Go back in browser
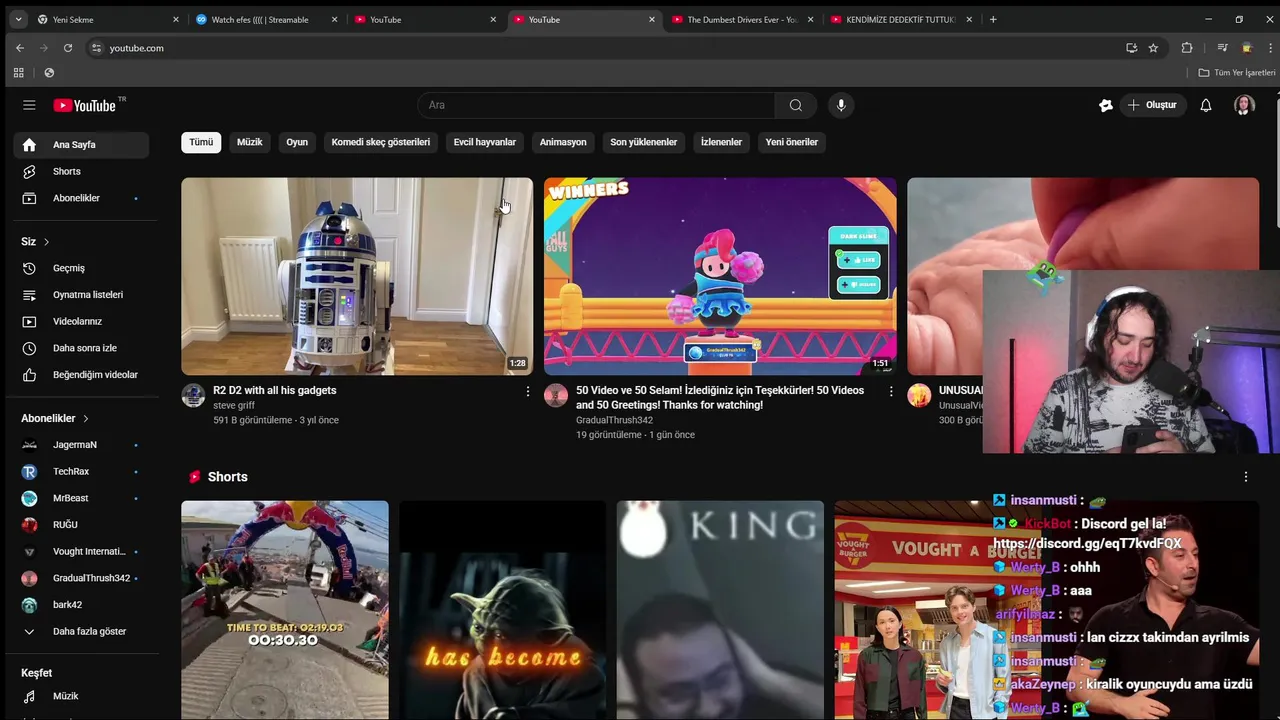 tap(20, 48)
